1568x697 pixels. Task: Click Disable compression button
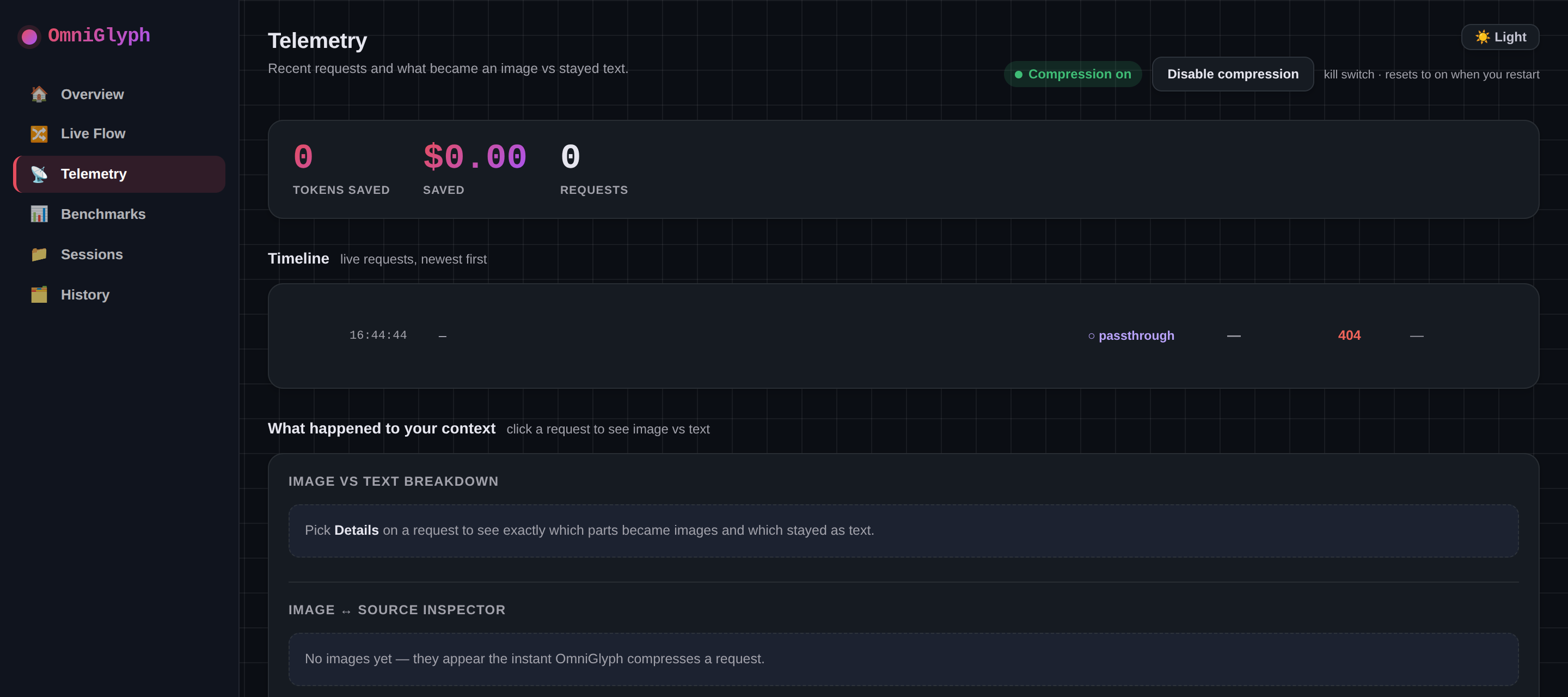(x=1233, y=74)
